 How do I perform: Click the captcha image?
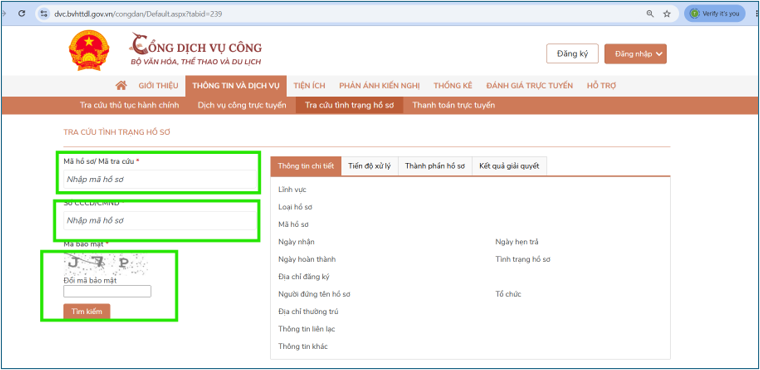coord(106,263)
